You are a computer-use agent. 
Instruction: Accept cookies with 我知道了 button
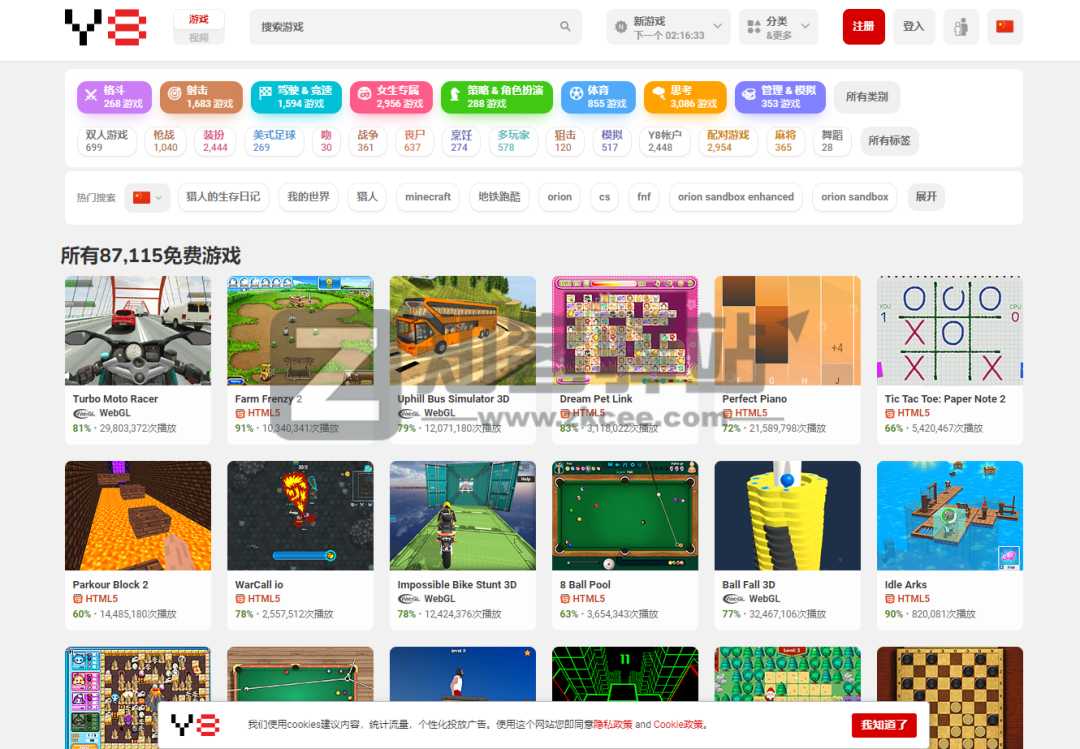pos(883,724)
